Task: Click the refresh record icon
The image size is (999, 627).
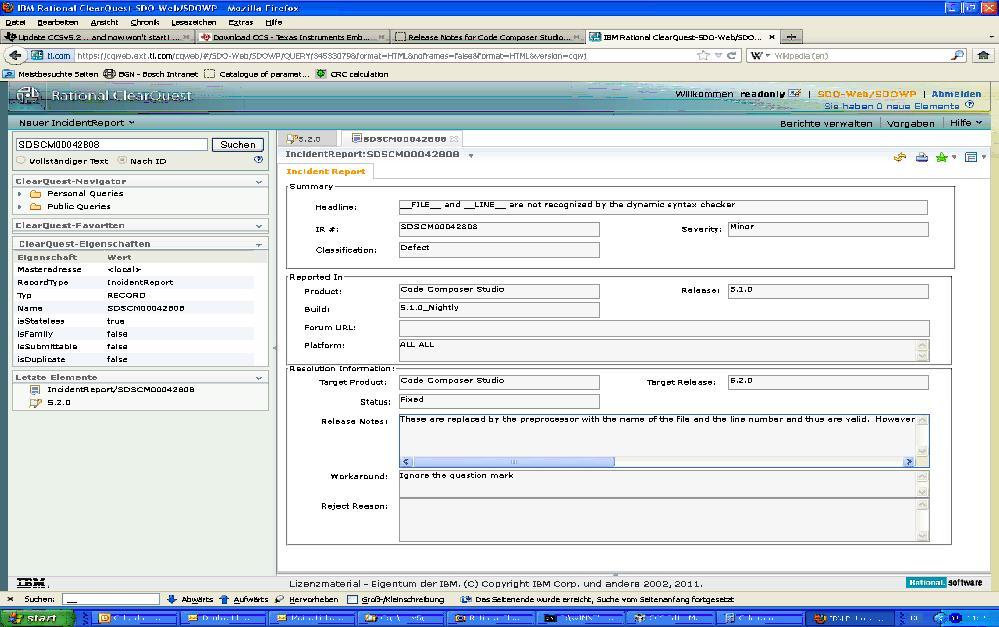Action: point(900,157)
